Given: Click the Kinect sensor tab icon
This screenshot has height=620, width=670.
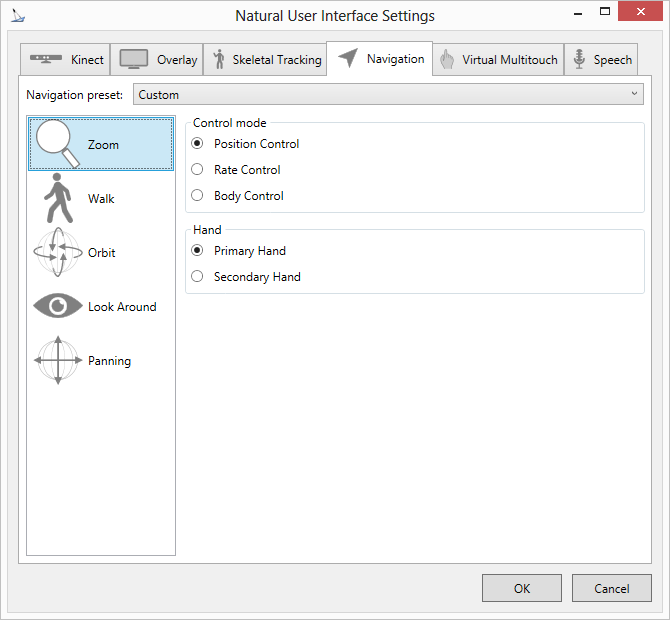Looking at the screenshot, I should (x=46, y=59).
